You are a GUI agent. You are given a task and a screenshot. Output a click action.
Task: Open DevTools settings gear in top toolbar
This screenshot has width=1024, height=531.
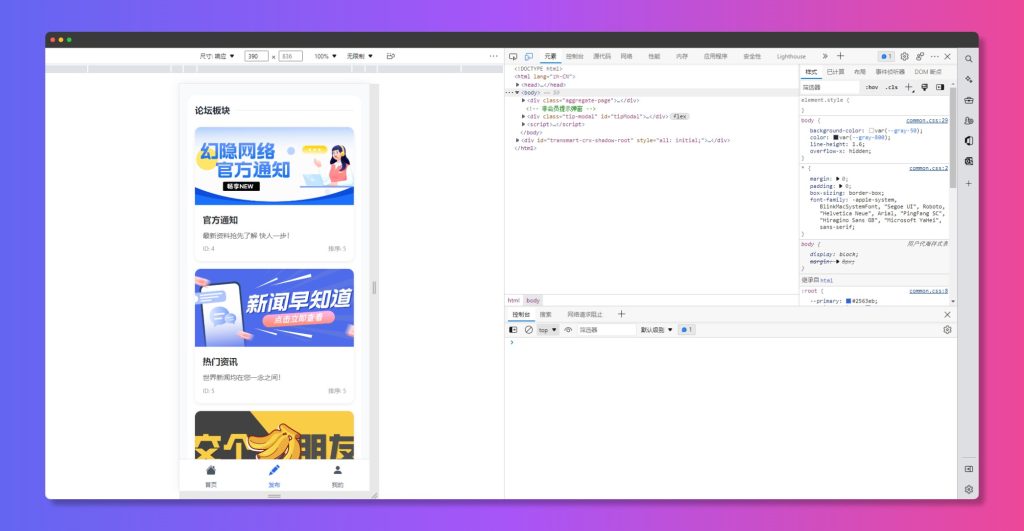tap(904, 56)
